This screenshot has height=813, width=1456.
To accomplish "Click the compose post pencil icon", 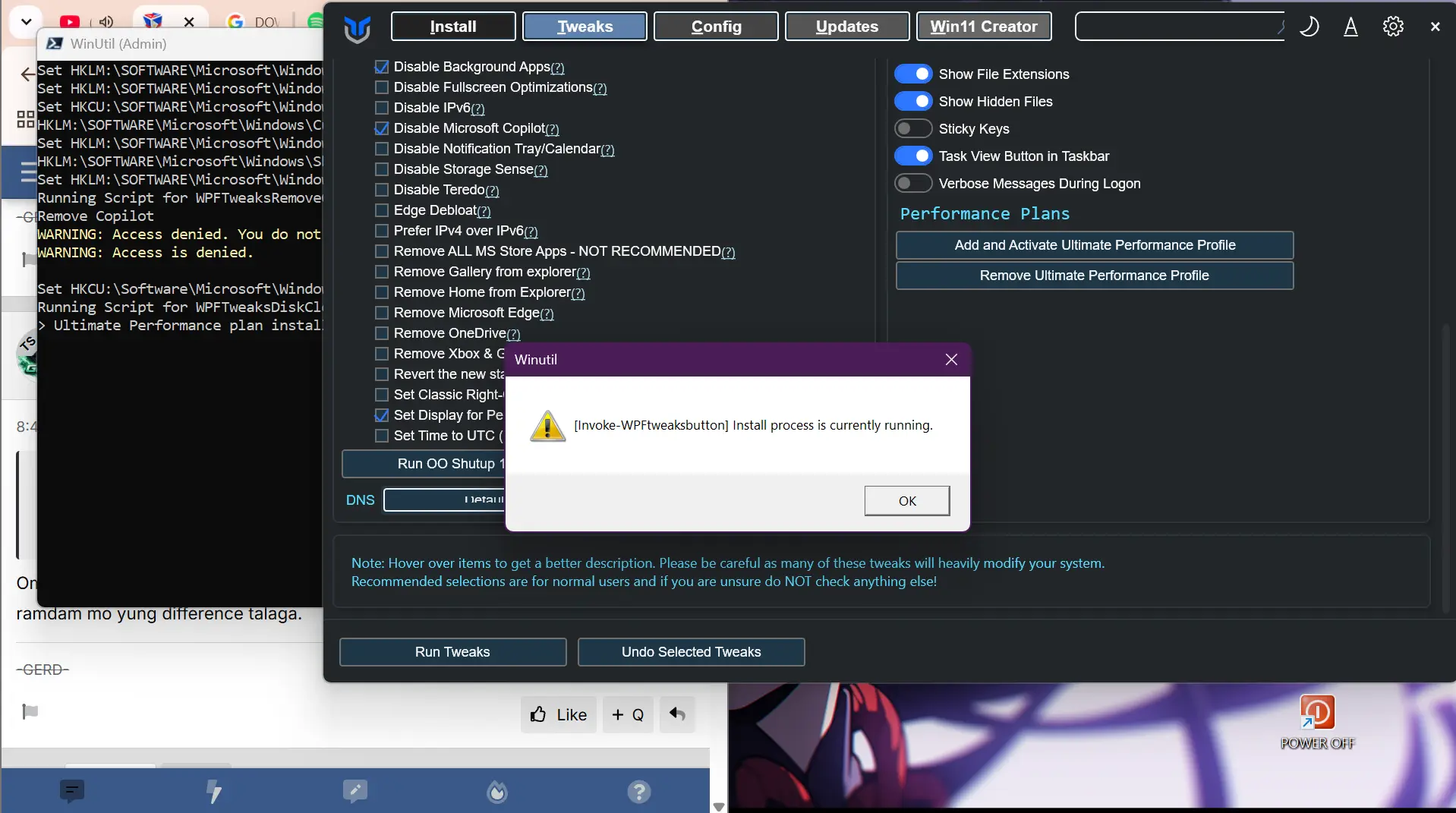I will pyautogui.click(x=355, y=792).
